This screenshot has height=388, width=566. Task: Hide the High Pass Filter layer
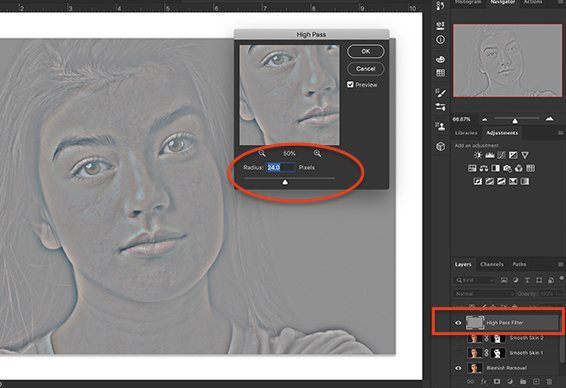click(x=458, y=323)
